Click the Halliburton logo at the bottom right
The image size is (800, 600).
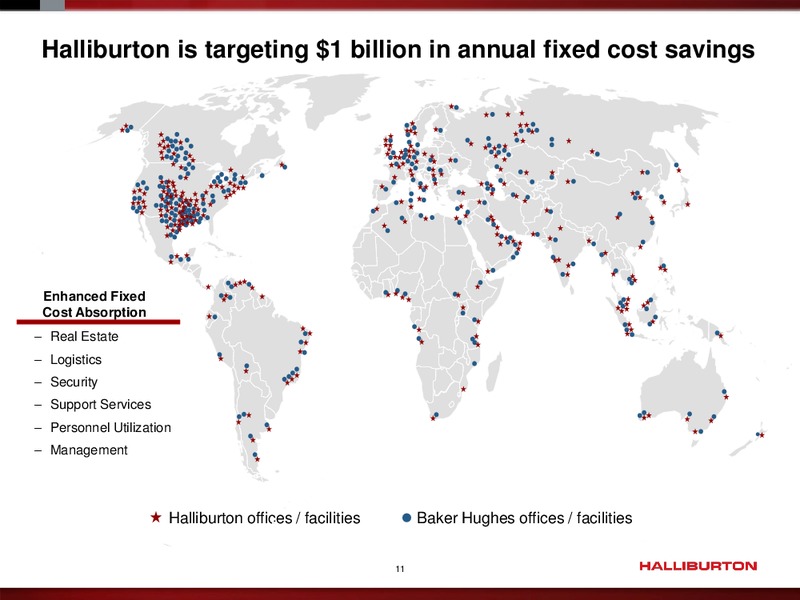click(698, 566)
